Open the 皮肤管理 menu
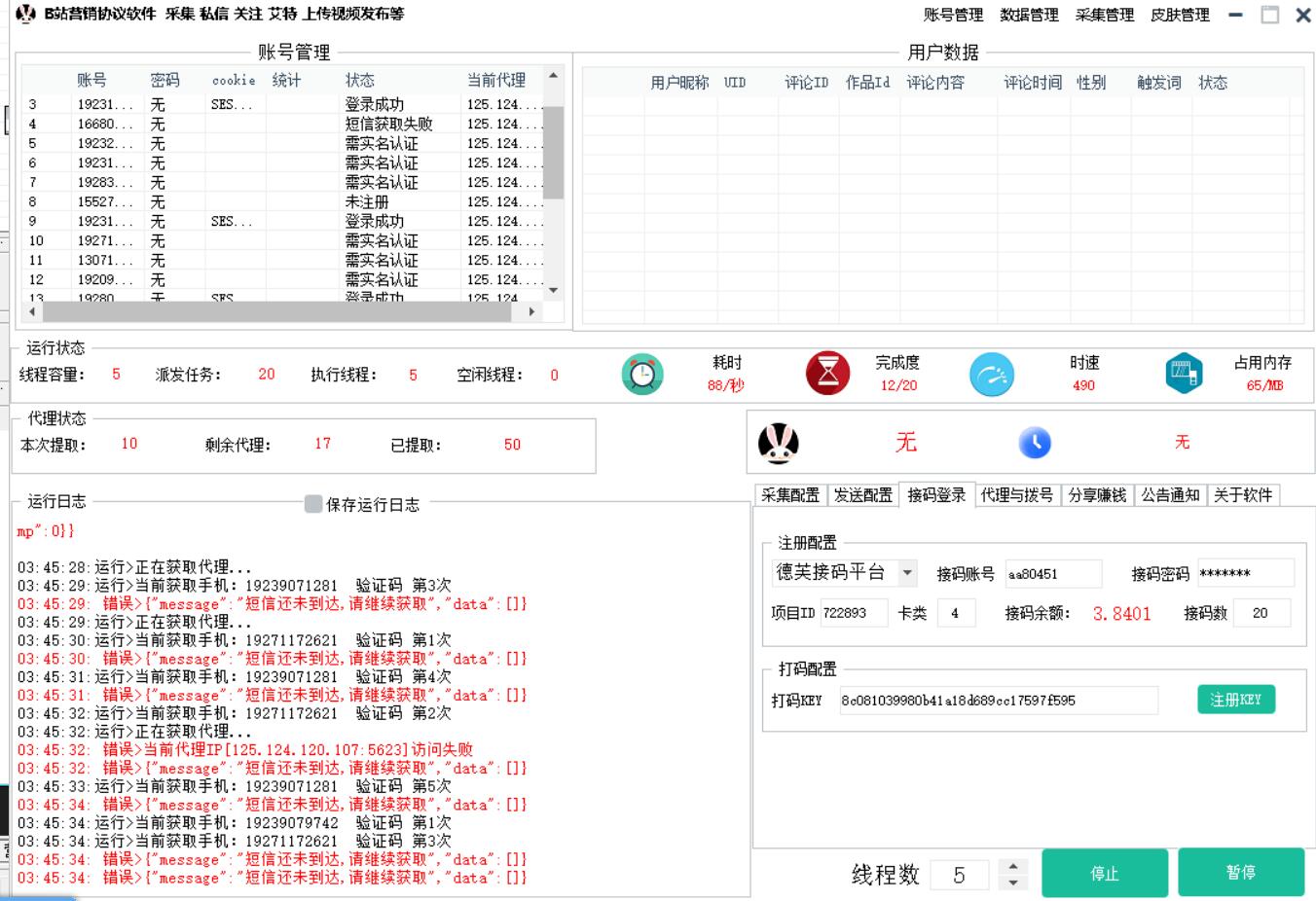 1180,15
